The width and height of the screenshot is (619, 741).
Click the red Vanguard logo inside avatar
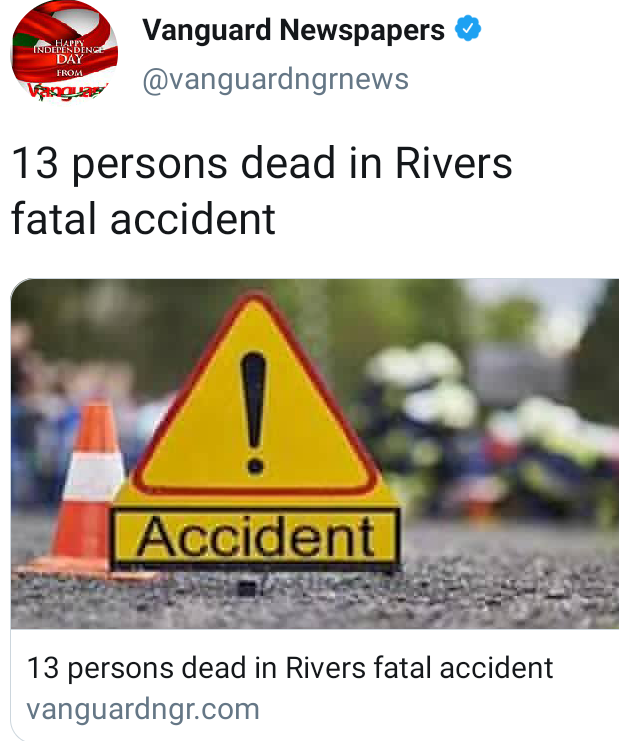tap(66, 90)
